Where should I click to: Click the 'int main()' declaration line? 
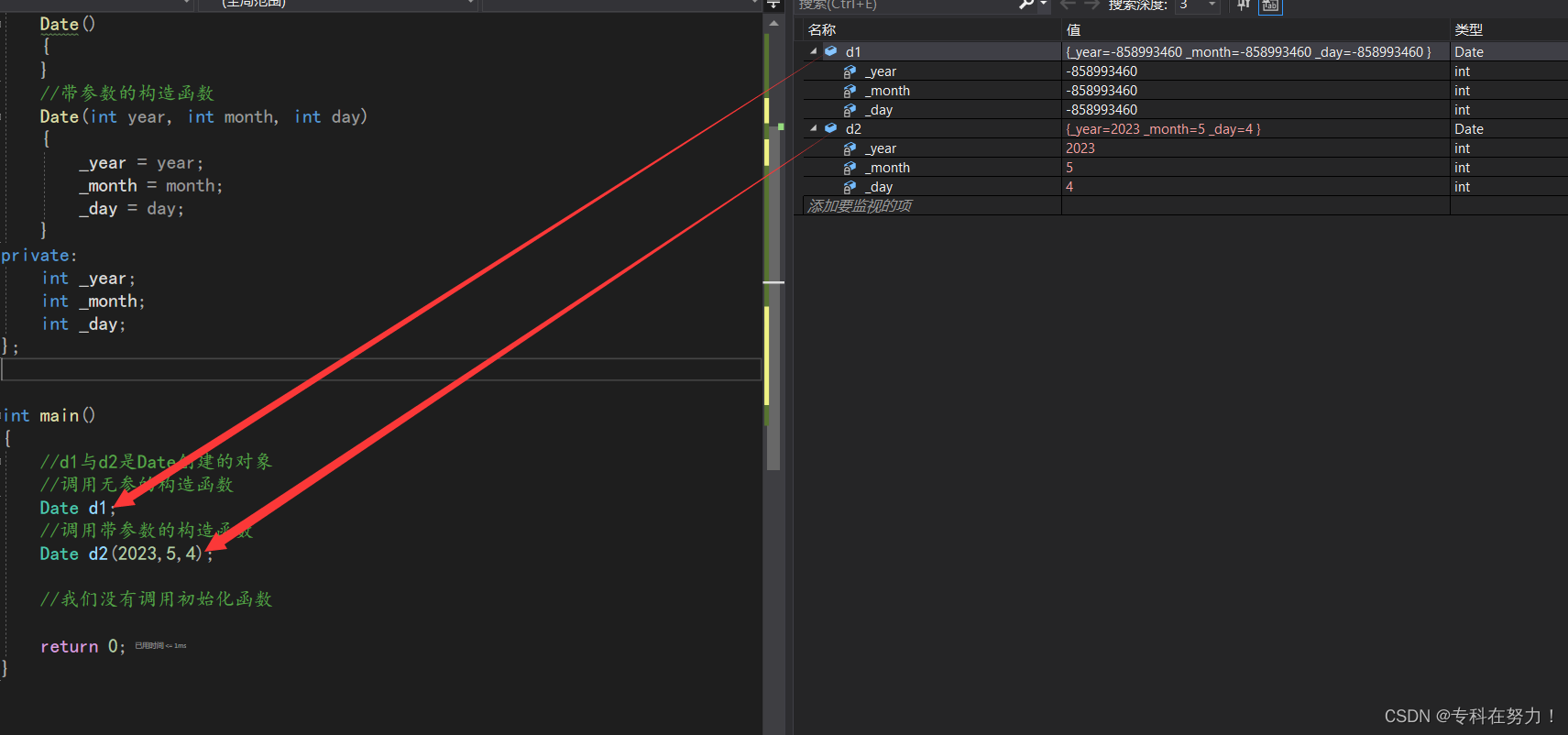coord(49,415)
